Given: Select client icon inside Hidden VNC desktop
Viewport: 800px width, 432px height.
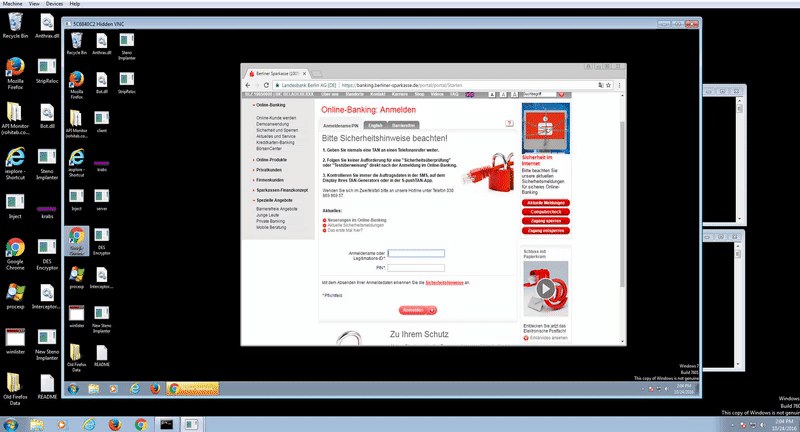Looking at the screenshot, I should (x=102, y=122).
